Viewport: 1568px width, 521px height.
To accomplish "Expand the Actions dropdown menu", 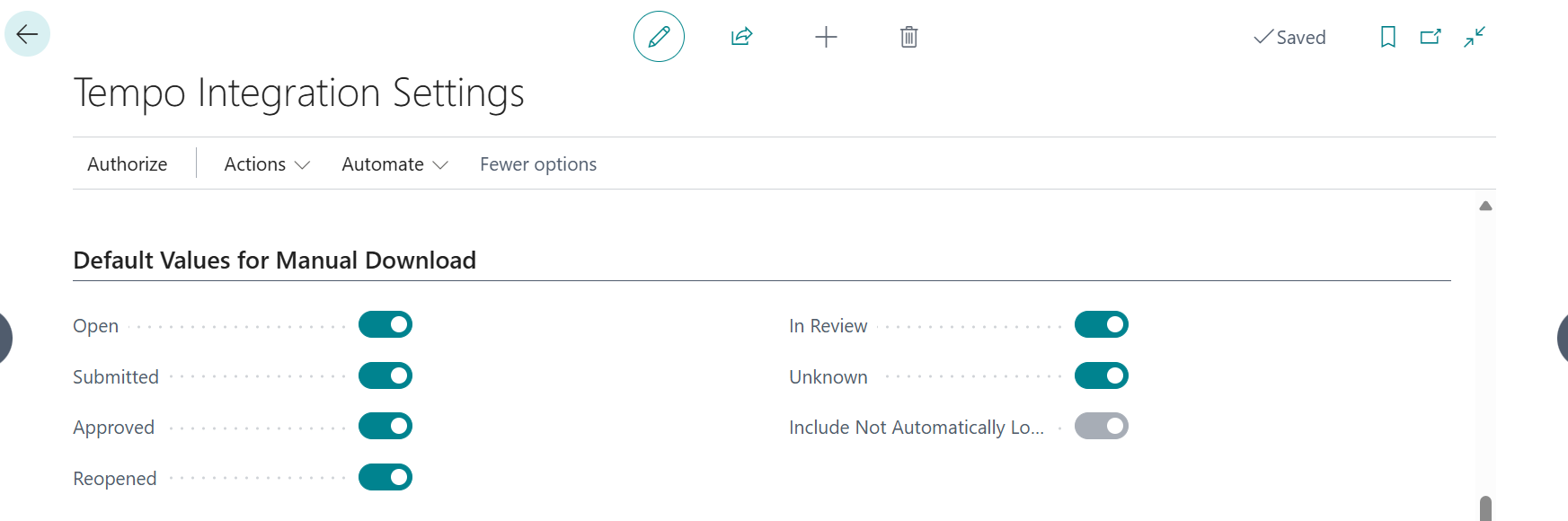I will pos(267,164).
